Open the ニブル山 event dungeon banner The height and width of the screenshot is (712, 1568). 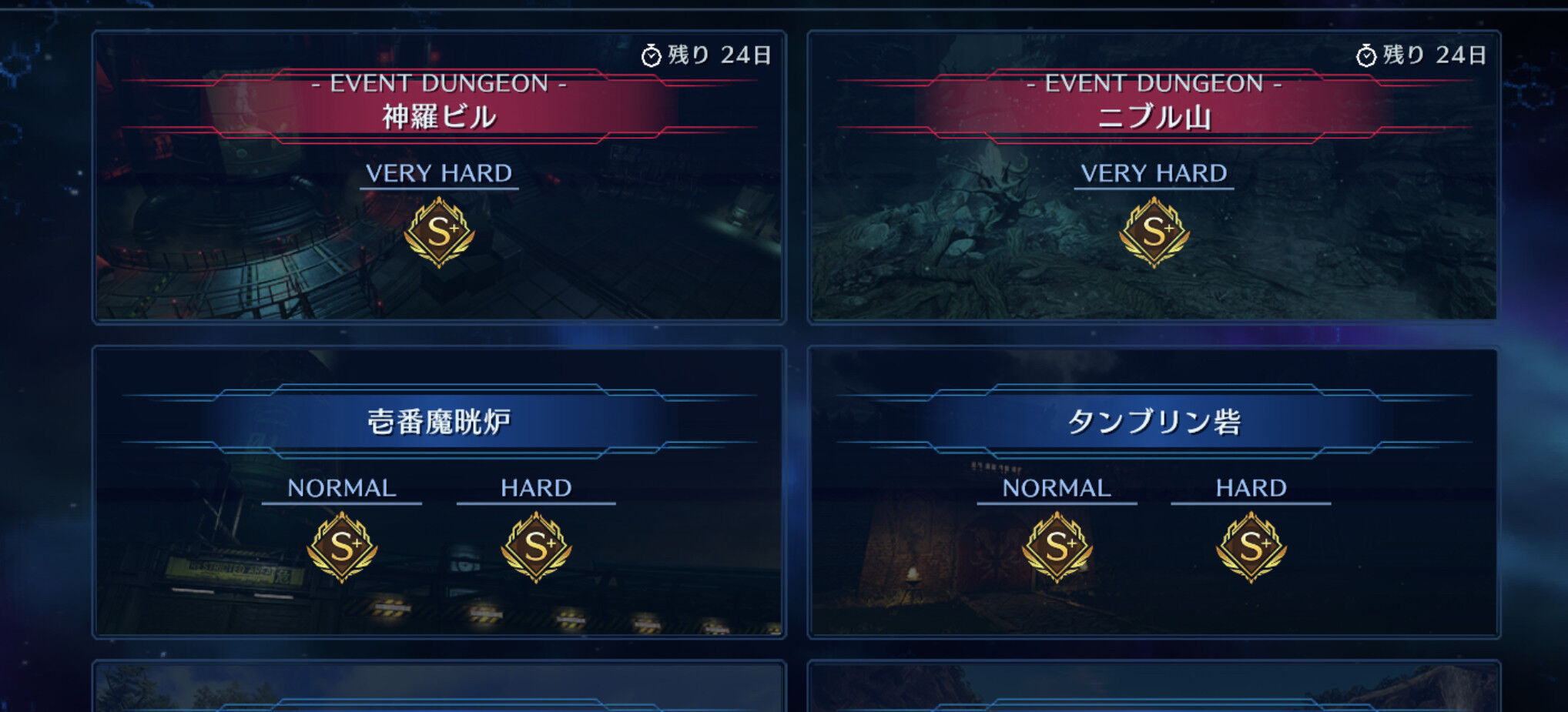coord(1154,105)
